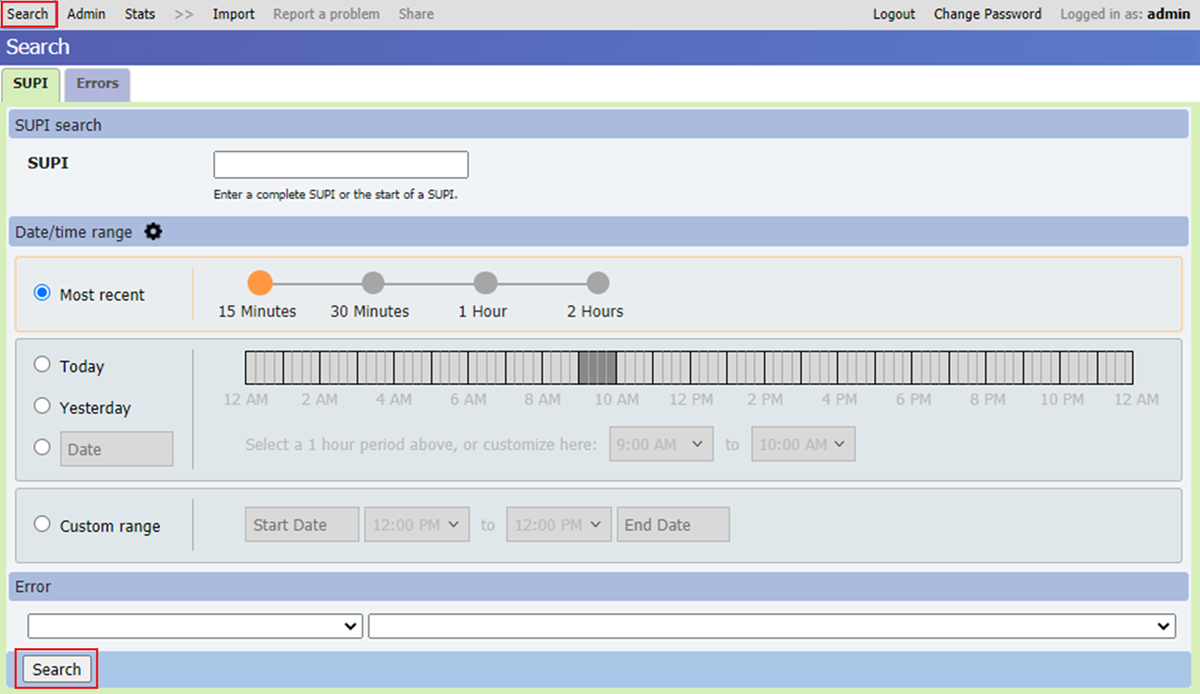Open the custom range start time selector

click(417, 524)
